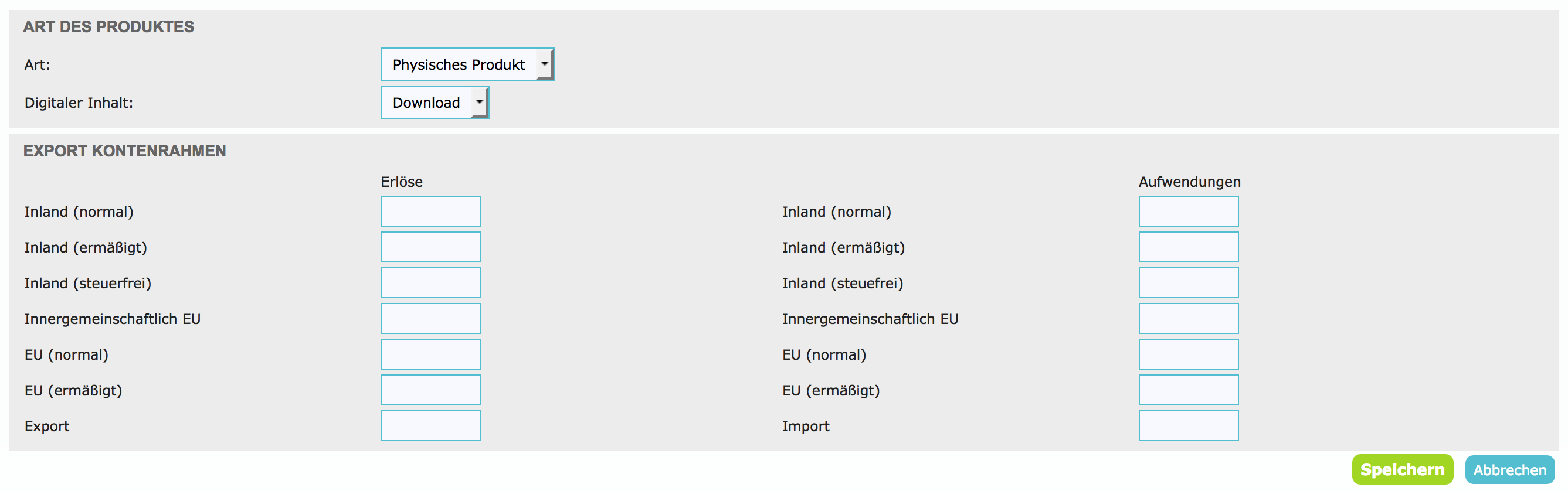Focus Aufwendungen Innergemeinschaftlich EU input field

point(1188,318)
